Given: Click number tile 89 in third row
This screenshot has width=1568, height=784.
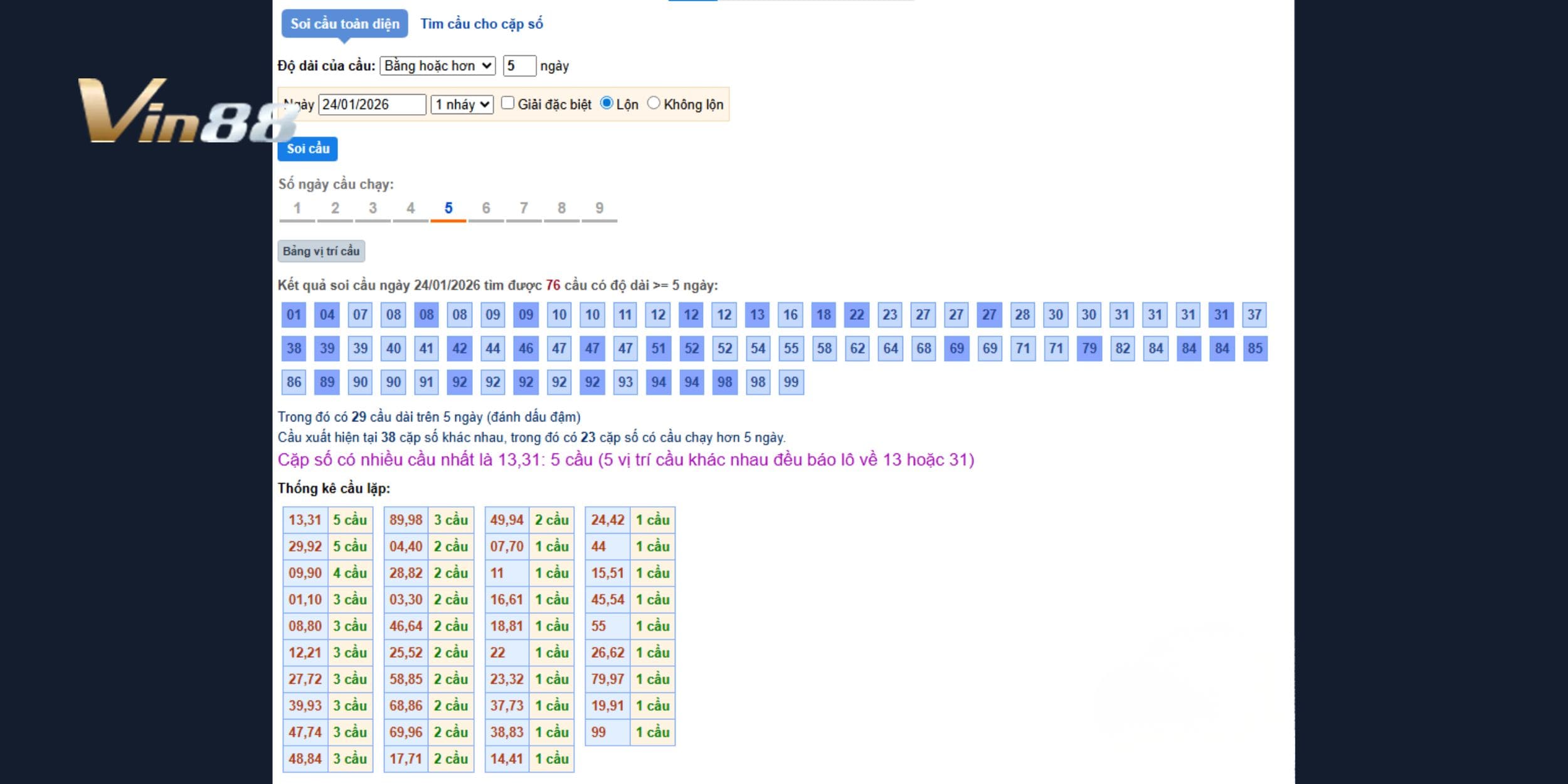Looking at the screenshot, I should click(x=327, y=382).
